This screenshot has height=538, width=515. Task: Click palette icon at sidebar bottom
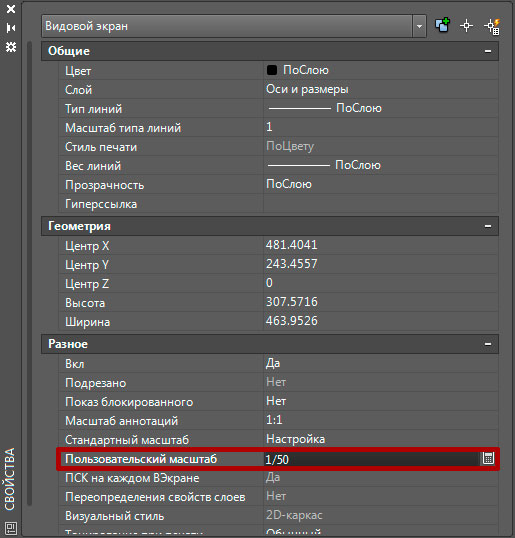pyautogui.click(x=11, y=528)
